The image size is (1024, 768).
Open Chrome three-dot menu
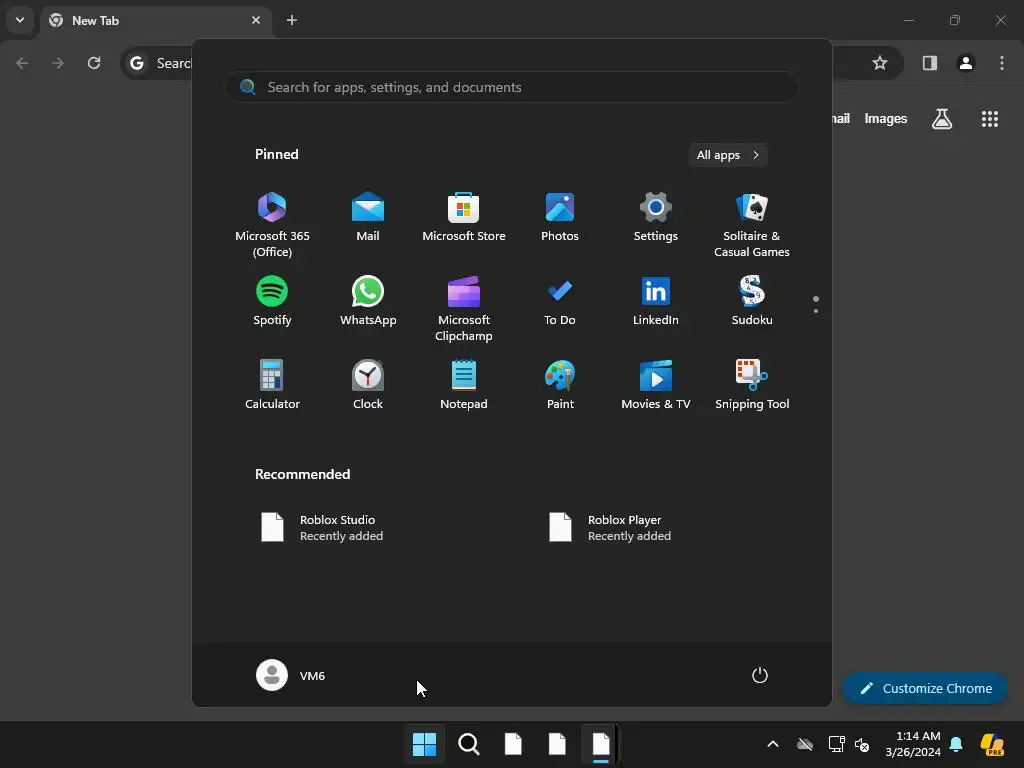tap(1002, 63)
